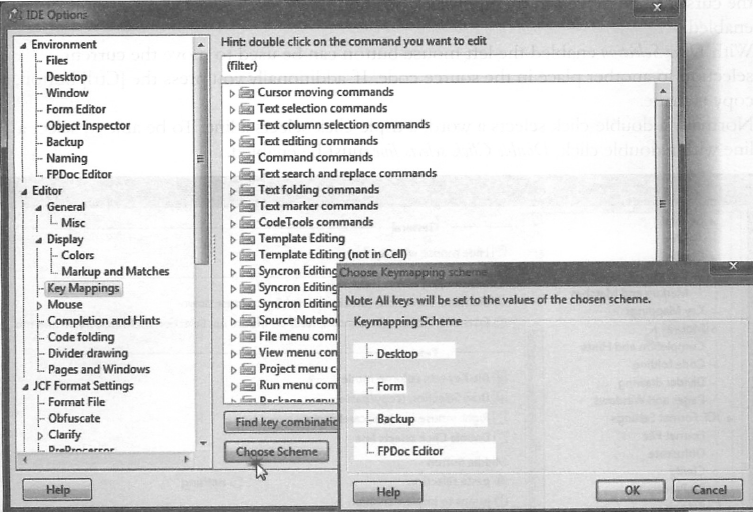Viewport: 753px width, 512px height.
Task: Click the Template Editing folder icon
Action: [247, 239]
